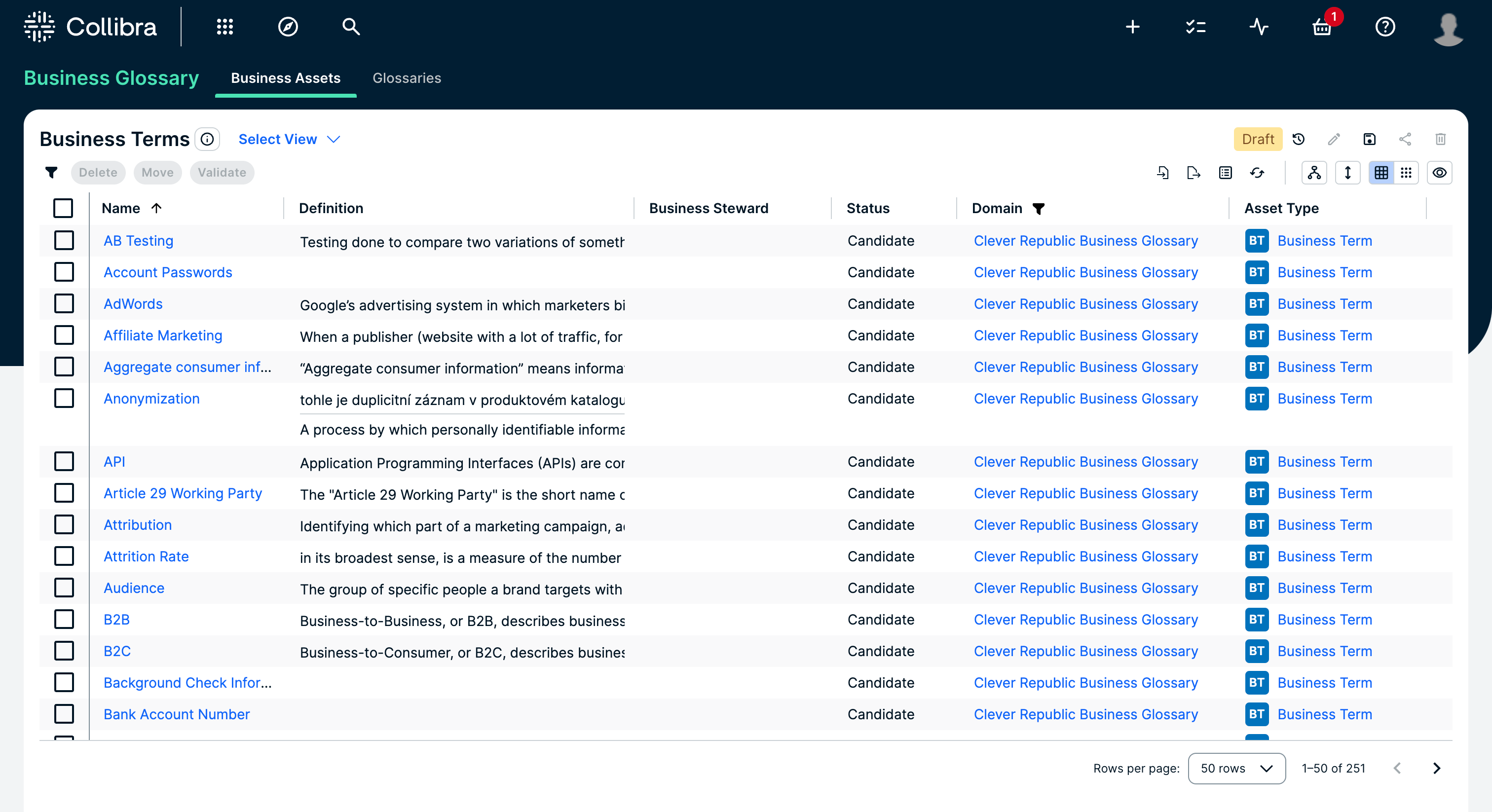Click the Definition column header

point(331,209)
